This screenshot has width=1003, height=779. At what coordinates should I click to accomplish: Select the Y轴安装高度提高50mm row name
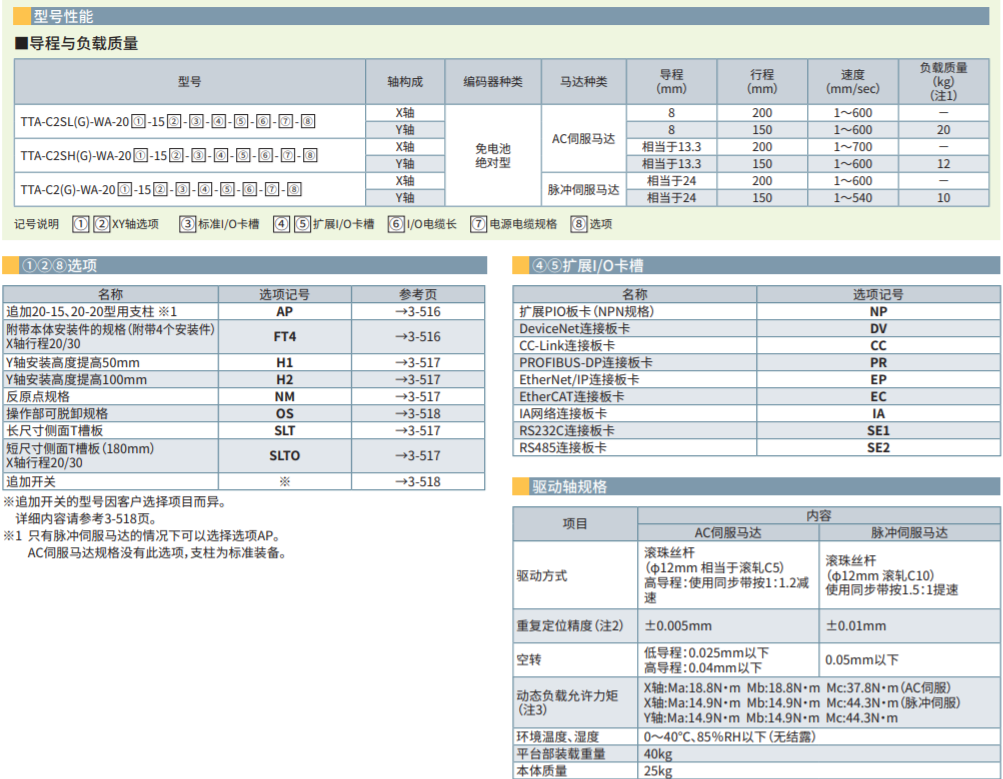72,363
